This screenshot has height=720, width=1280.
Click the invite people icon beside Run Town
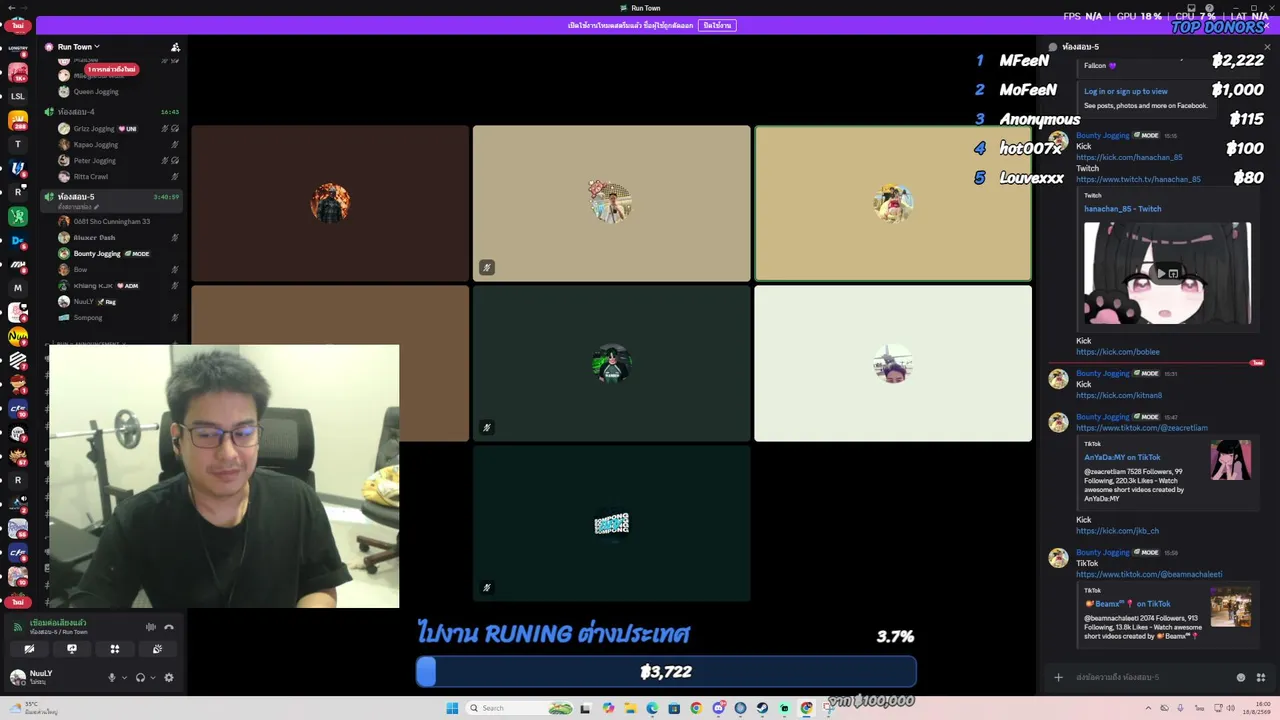click(176, 47)
